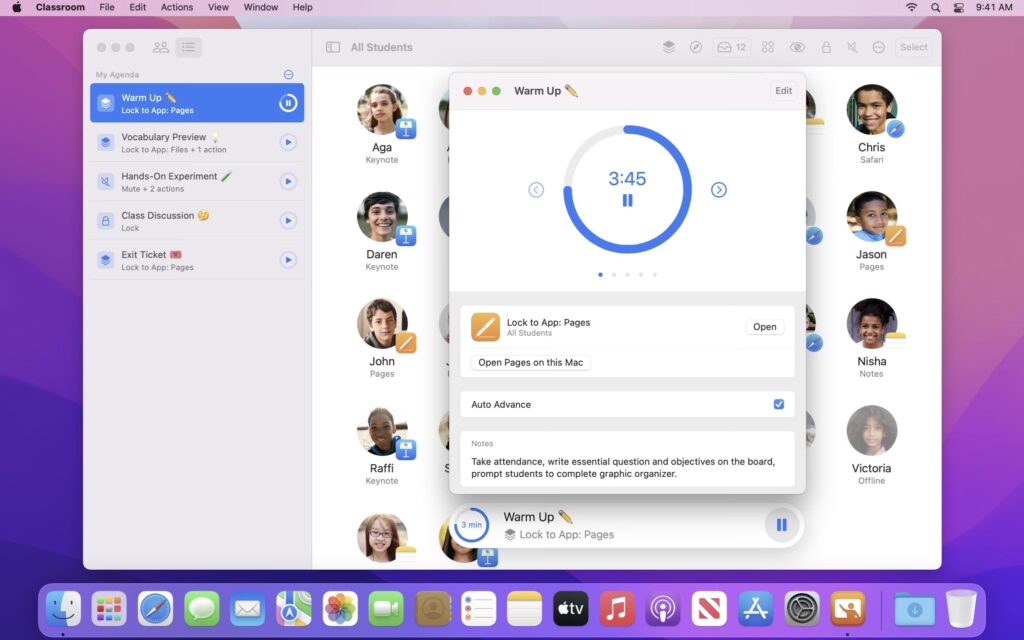Click the Open Pages on this Mac button
Image resolution: width=1024 pixels, height=640 pixels.
[x=531, y=362]
